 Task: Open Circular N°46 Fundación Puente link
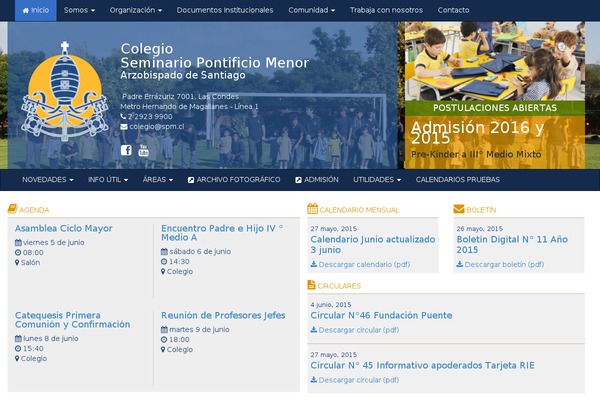coord(381,315)
